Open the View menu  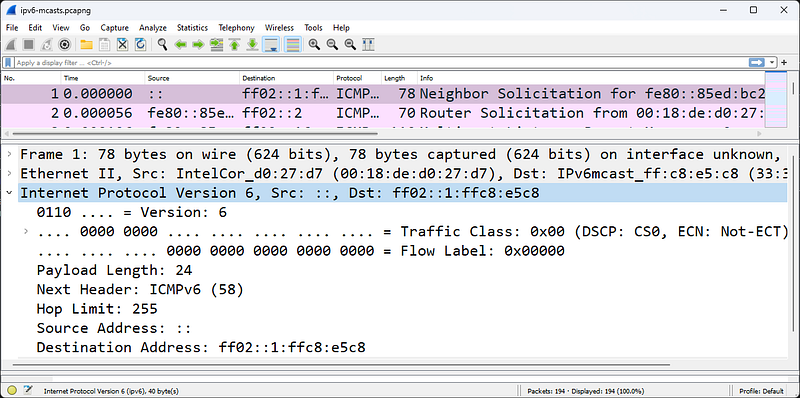(x=61, y=28)
